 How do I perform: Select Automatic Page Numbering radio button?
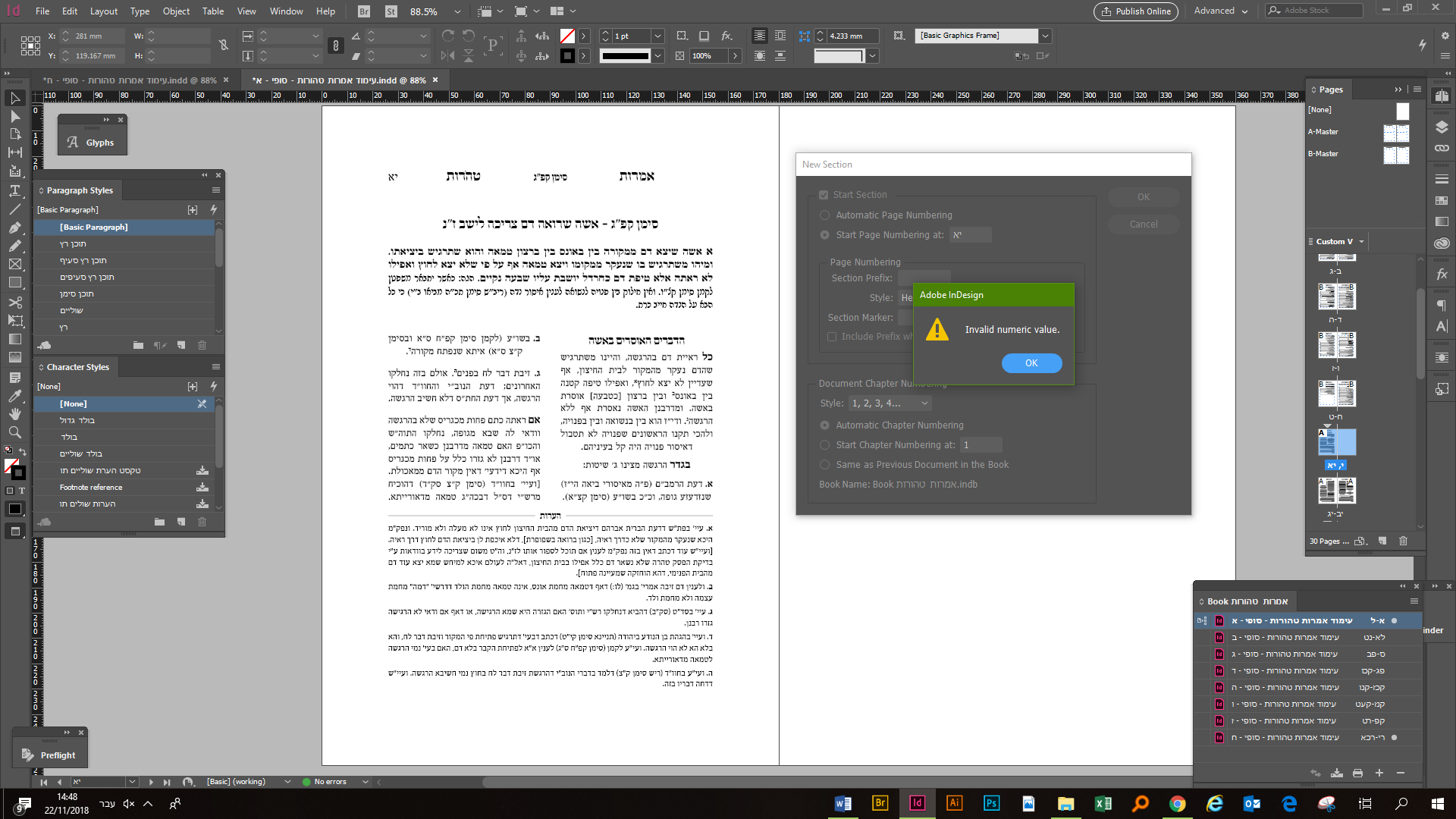point(824,215)
